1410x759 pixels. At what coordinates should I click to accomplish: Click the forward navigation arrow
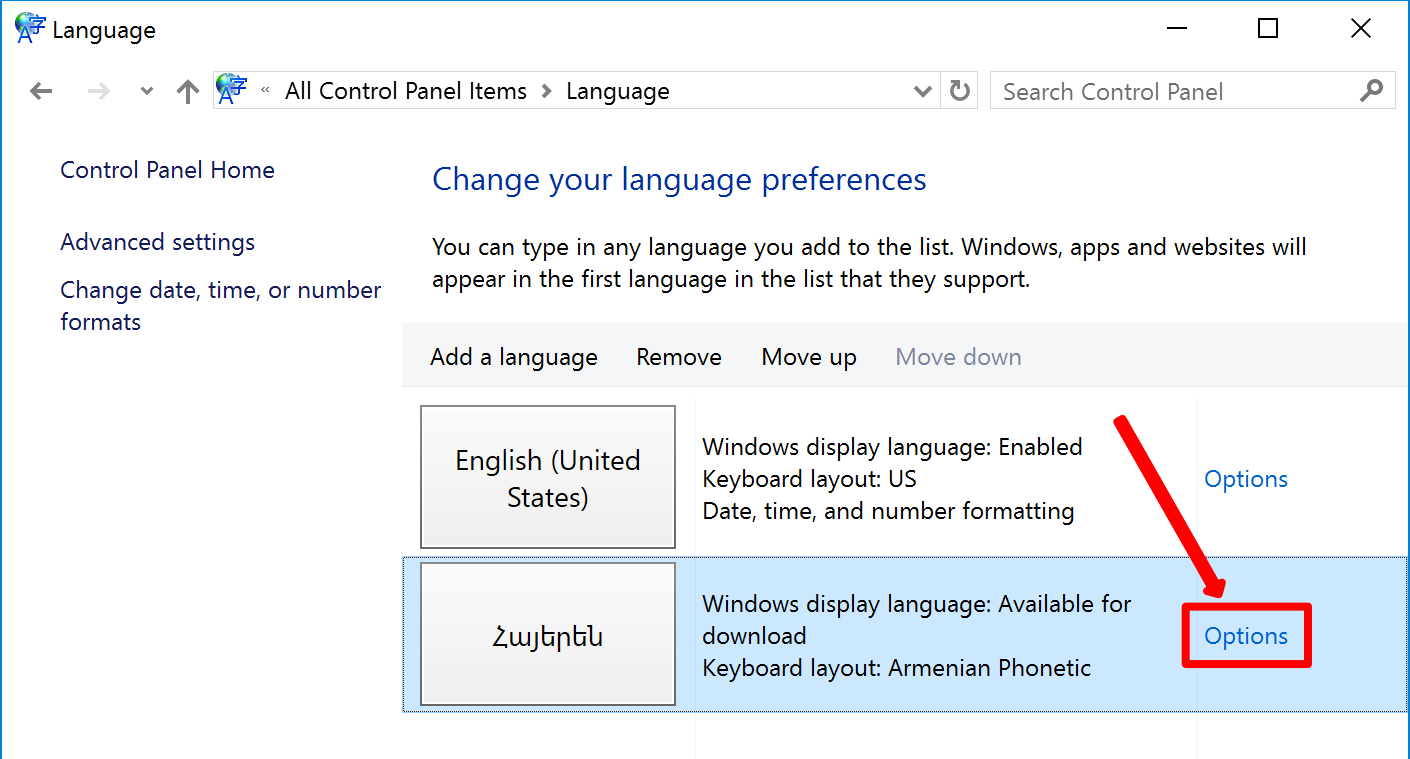tap(98, 92)
